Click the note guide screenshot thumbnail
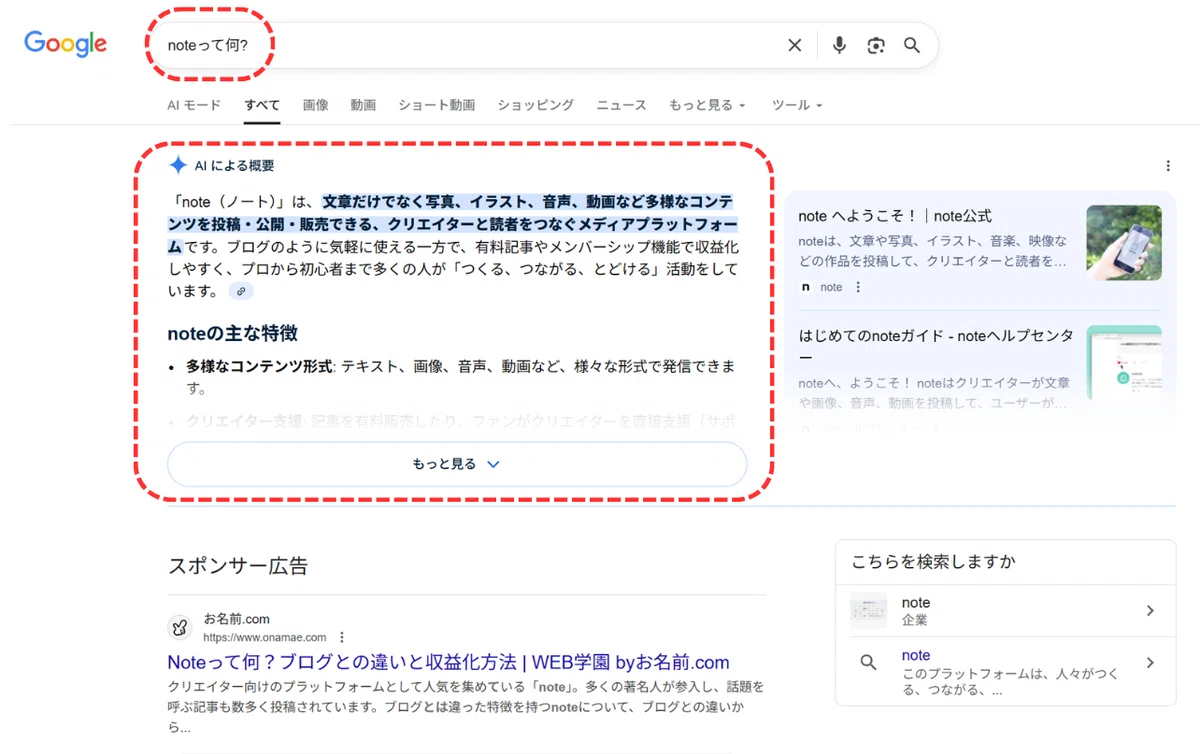This screenshot has height=754, width=1200. point(1124,363)
